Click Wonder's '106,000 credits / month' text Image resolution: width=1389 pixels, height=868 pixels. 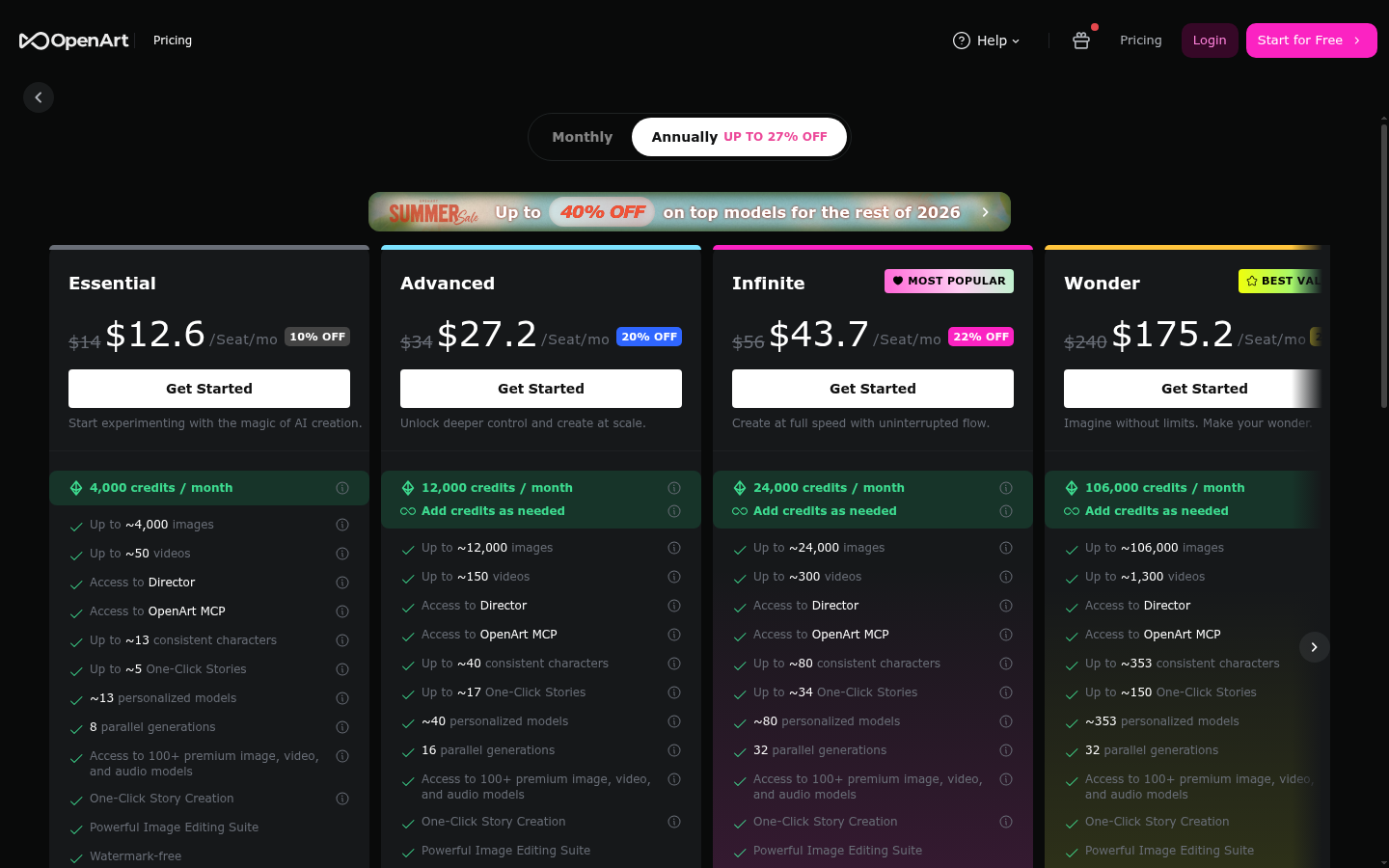[1164, 488]
